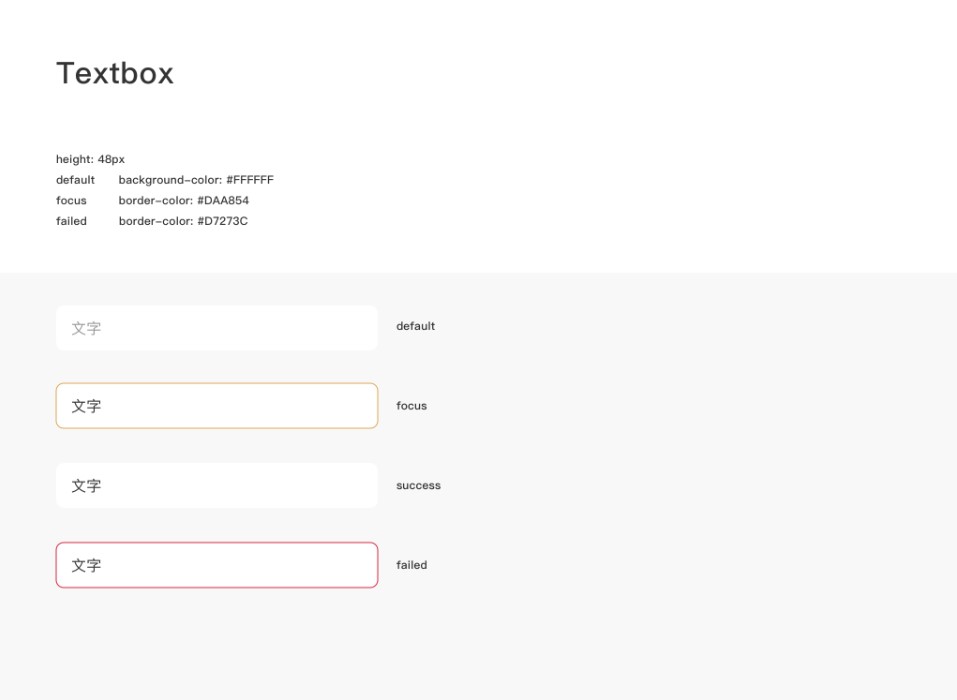The image size is (957, 700).
Task: Click the 文字 text inside the success textbox
Action: pos(86,486)
